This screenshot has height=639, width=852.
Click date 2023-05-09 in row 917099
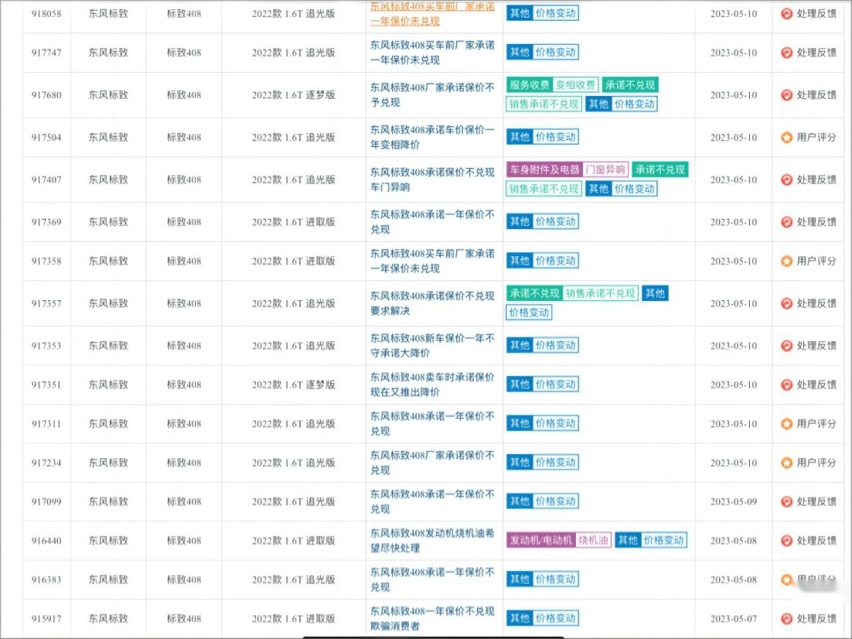734,502
